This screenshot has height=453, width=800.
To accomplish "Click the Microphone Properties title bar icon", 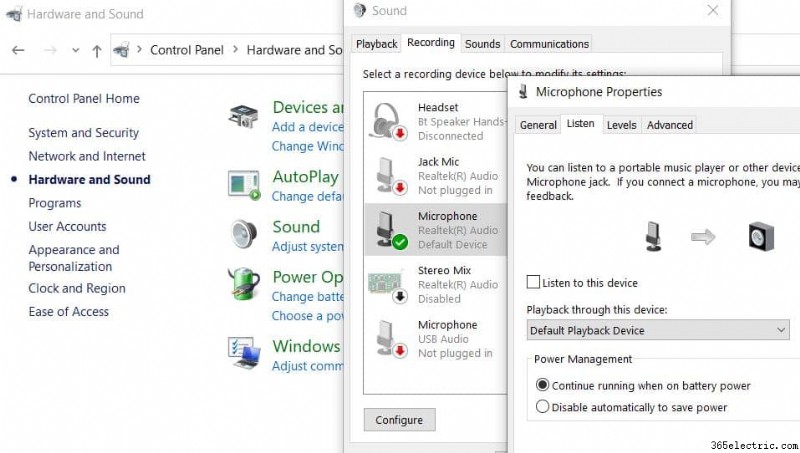I will click(523, 92).
